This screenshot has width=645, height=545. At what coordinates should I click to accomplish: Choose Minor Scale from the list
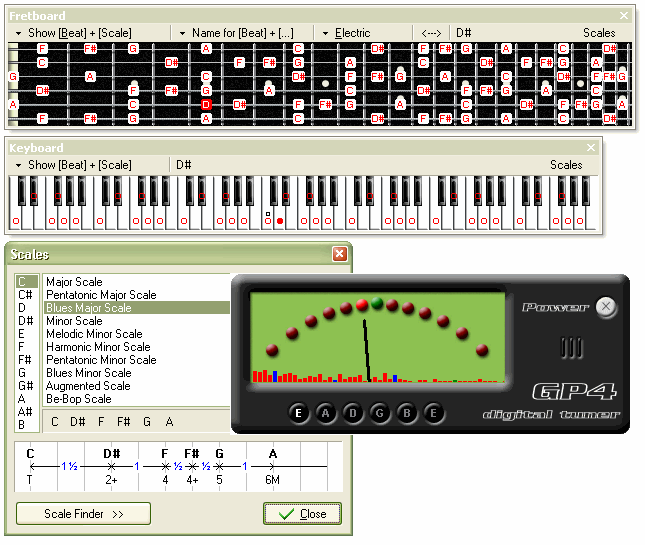[x=137, y=321]
